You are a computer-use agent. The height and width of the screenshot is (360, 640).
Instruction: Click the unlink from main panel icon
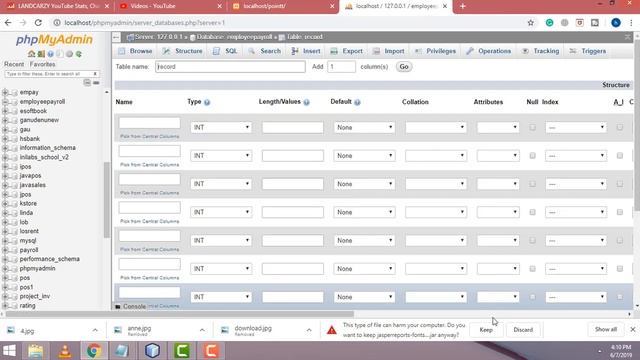pyautogui.click(x=96, y=83)
